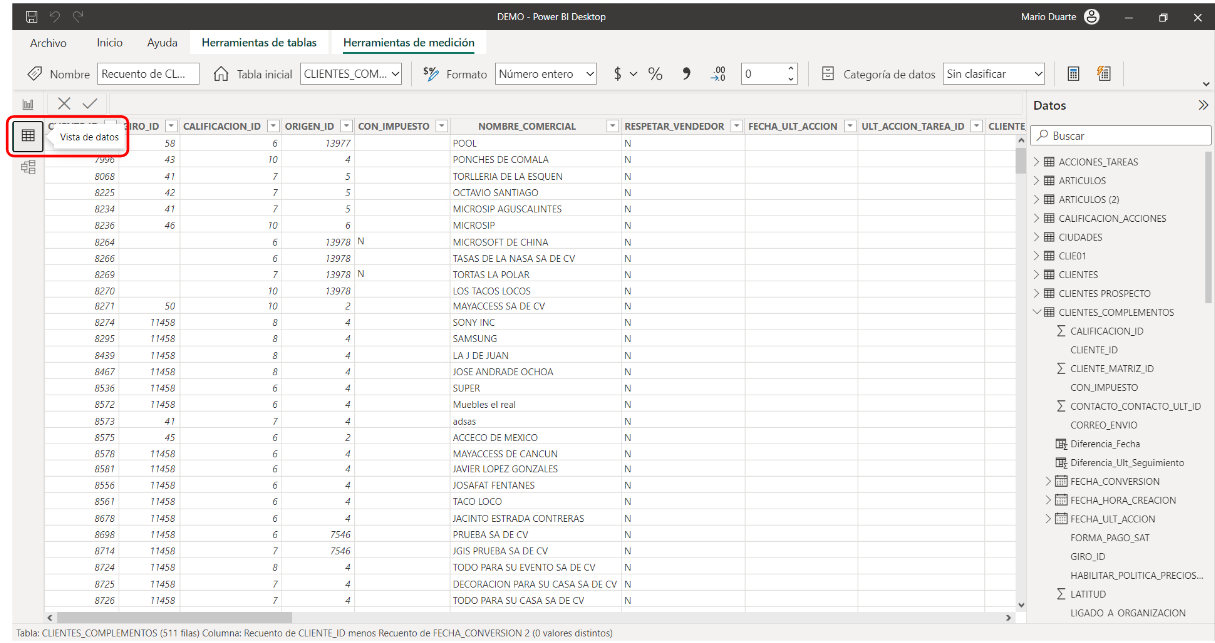Switch to Report view in left sidebar
1215x643 pixels.
[28, 104]
